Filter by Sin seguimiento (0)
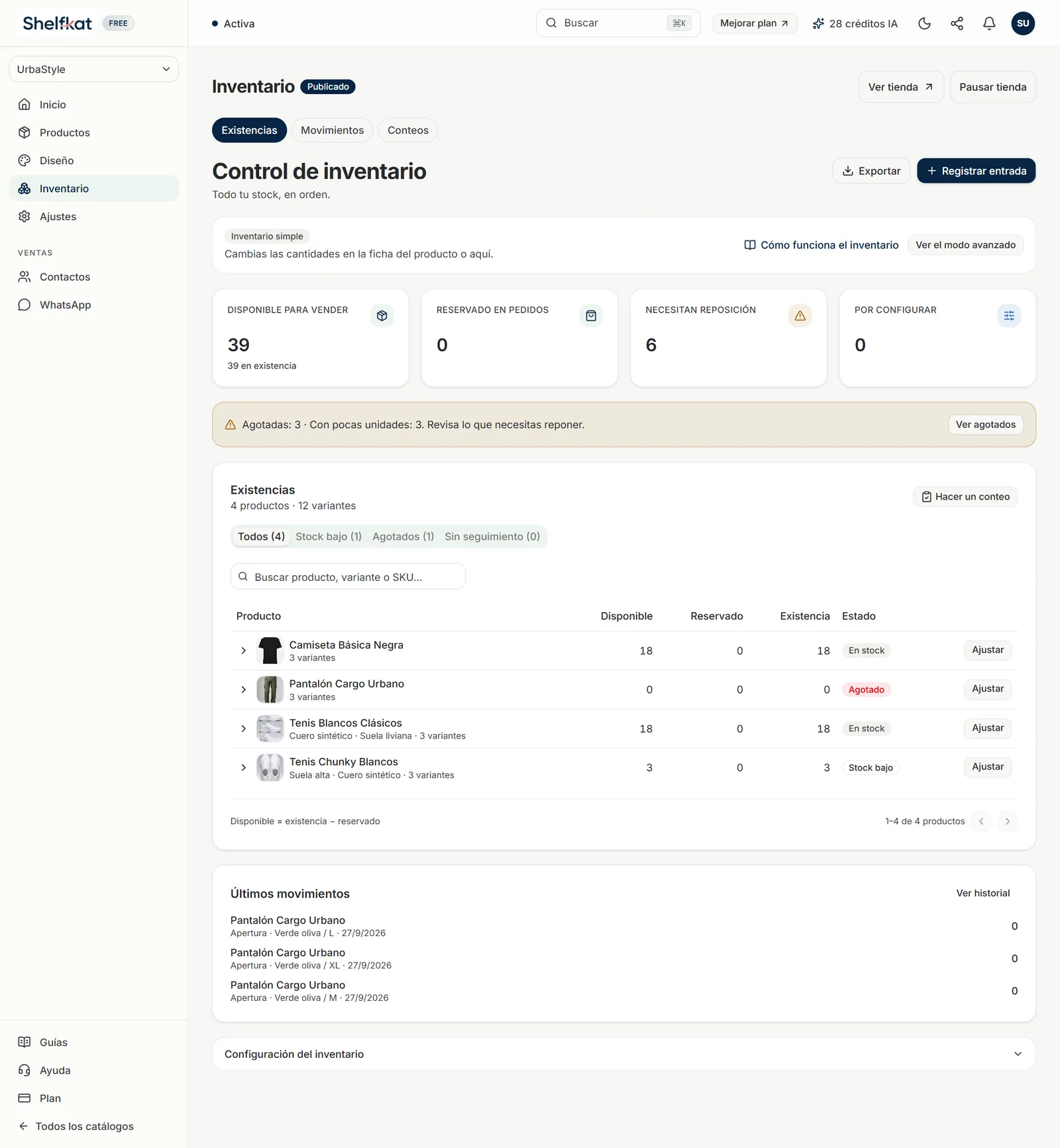Image resolution: width=1060 pixels, height=1148 pixels. point(492,537)
